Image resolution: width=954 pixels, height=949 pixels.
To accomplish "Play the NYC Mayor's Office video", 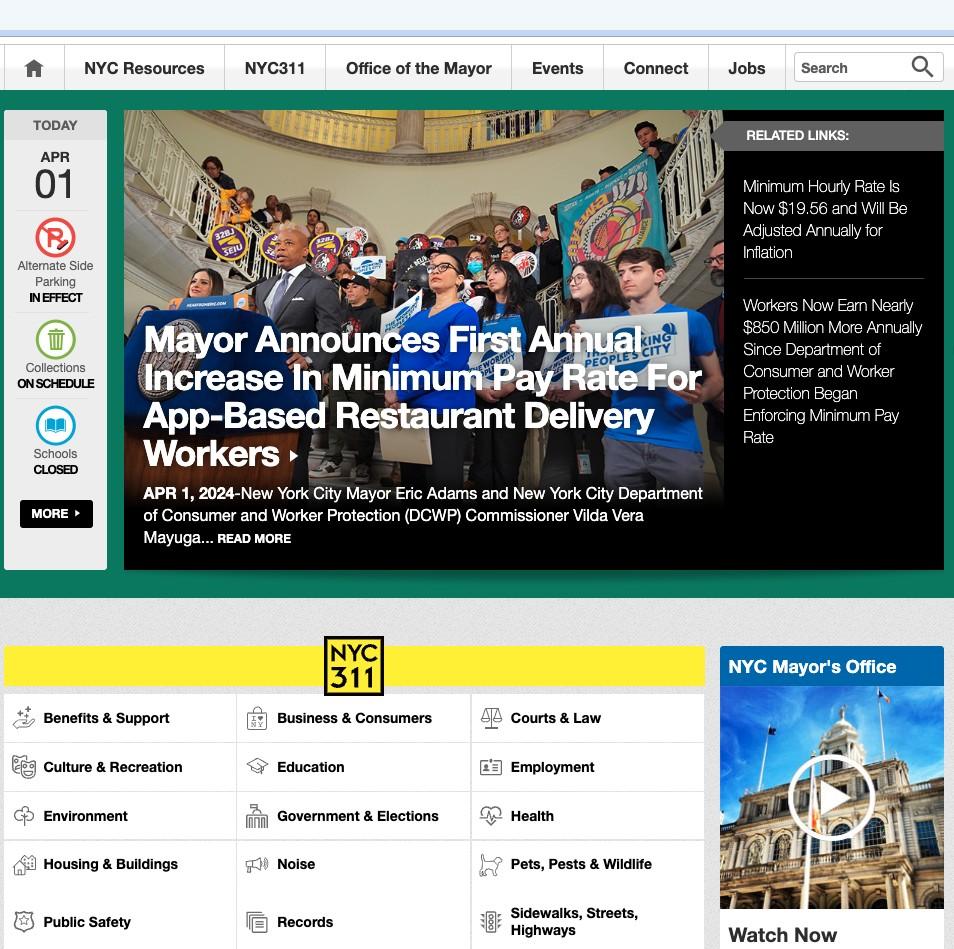I will [x=831, y=797].
